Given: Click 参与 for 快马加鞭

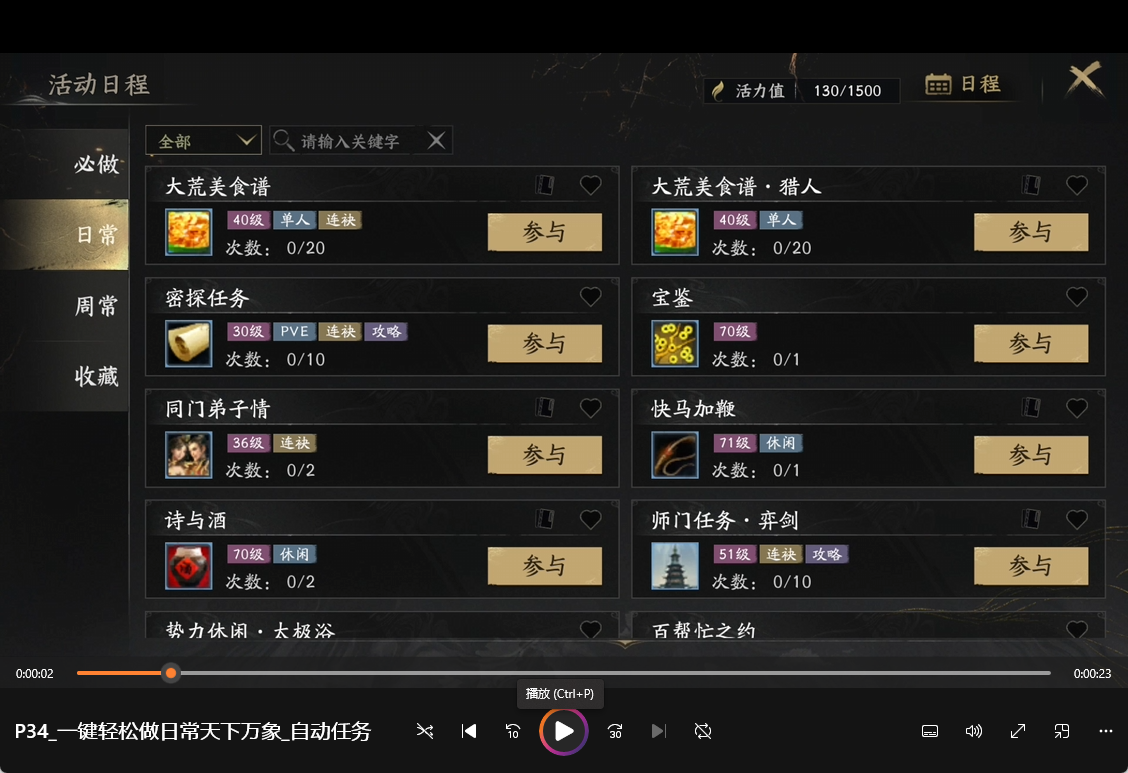Looking at the screenshot, I should [1031, 454].
